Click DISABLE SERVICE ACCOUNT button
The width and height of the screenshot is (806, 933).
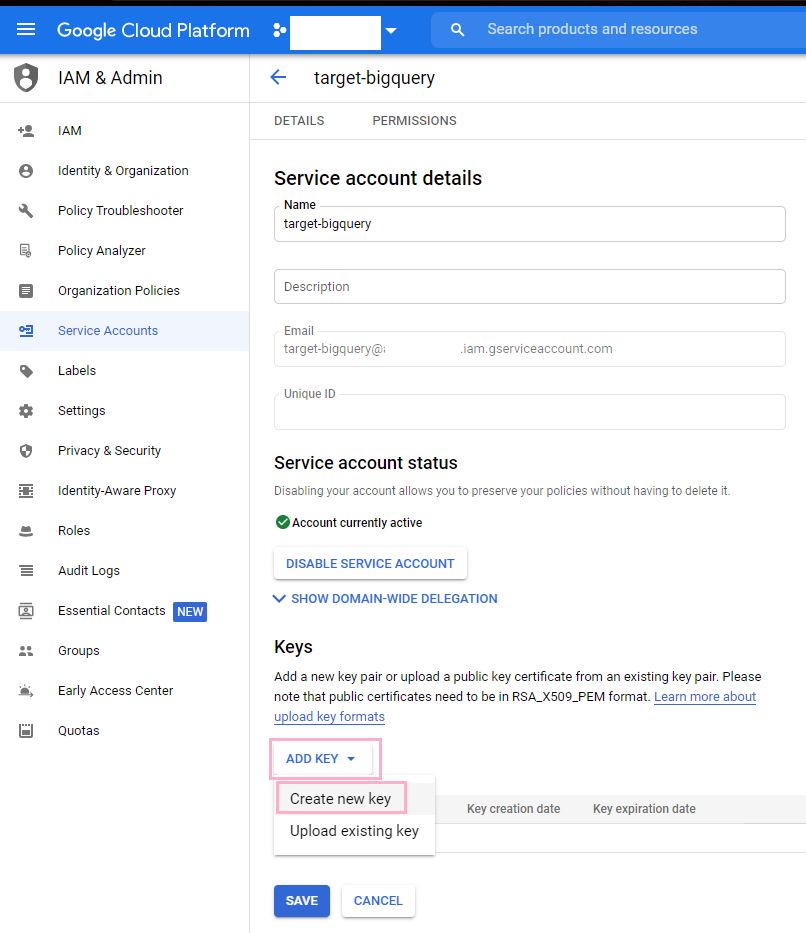click(370, 563)
